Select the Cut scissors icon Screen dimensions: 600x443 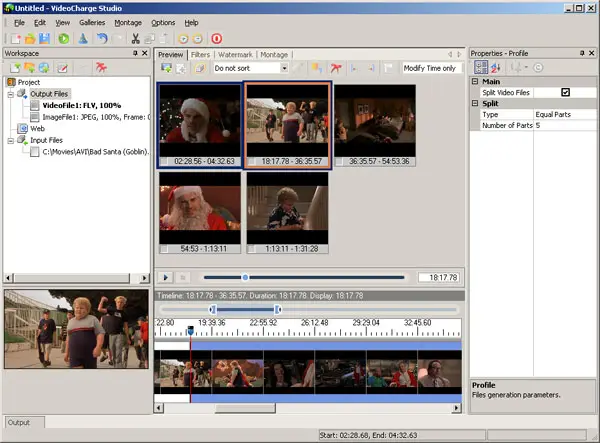pyautogui.click(x=135, y=38)
